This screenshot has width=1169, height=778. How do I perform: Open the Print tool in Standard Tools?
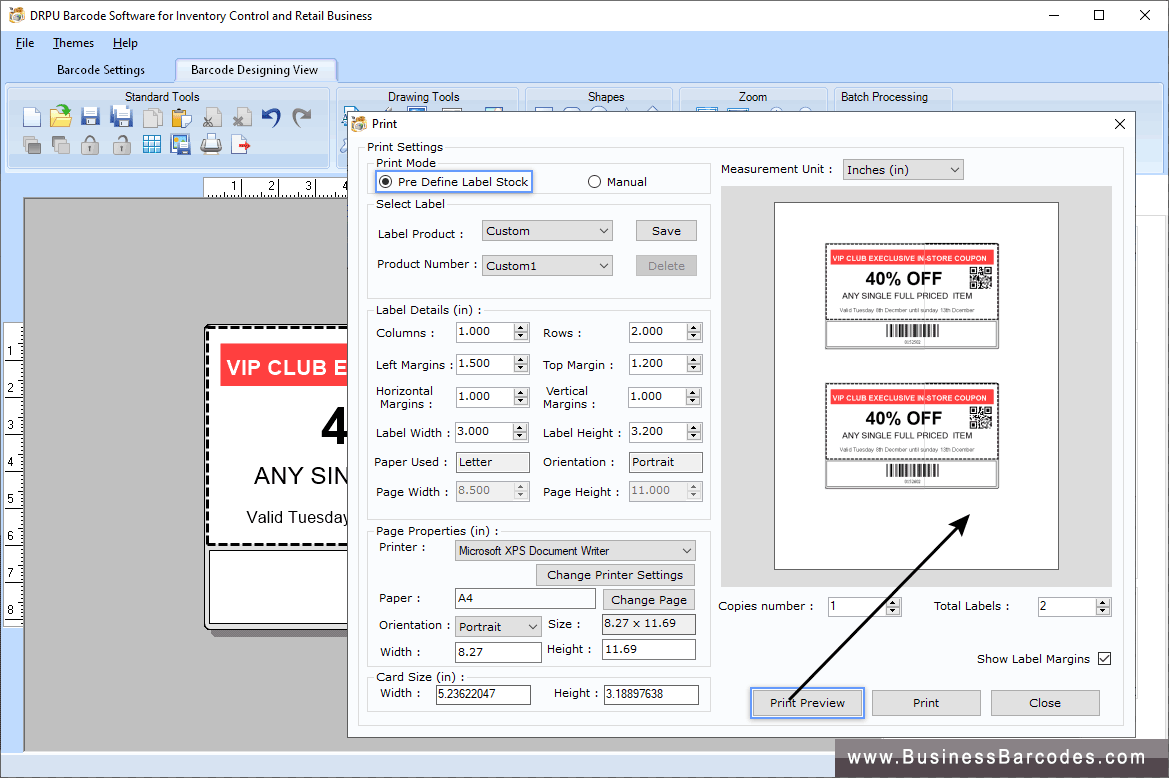tap(210, 144)
